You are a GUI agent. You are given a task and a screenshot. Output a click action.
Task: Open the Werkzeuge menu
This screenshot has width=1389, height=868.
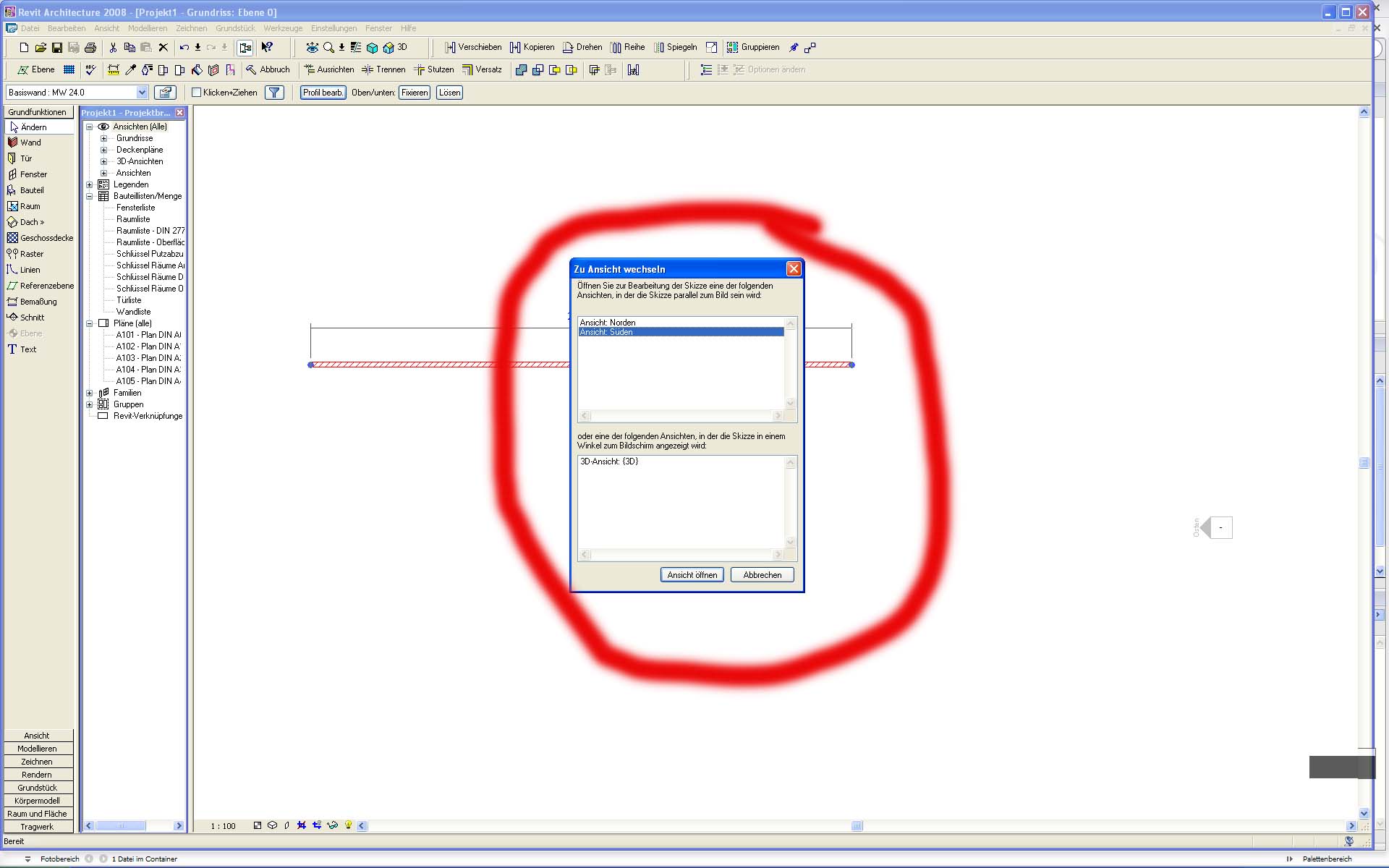point(283,28)
